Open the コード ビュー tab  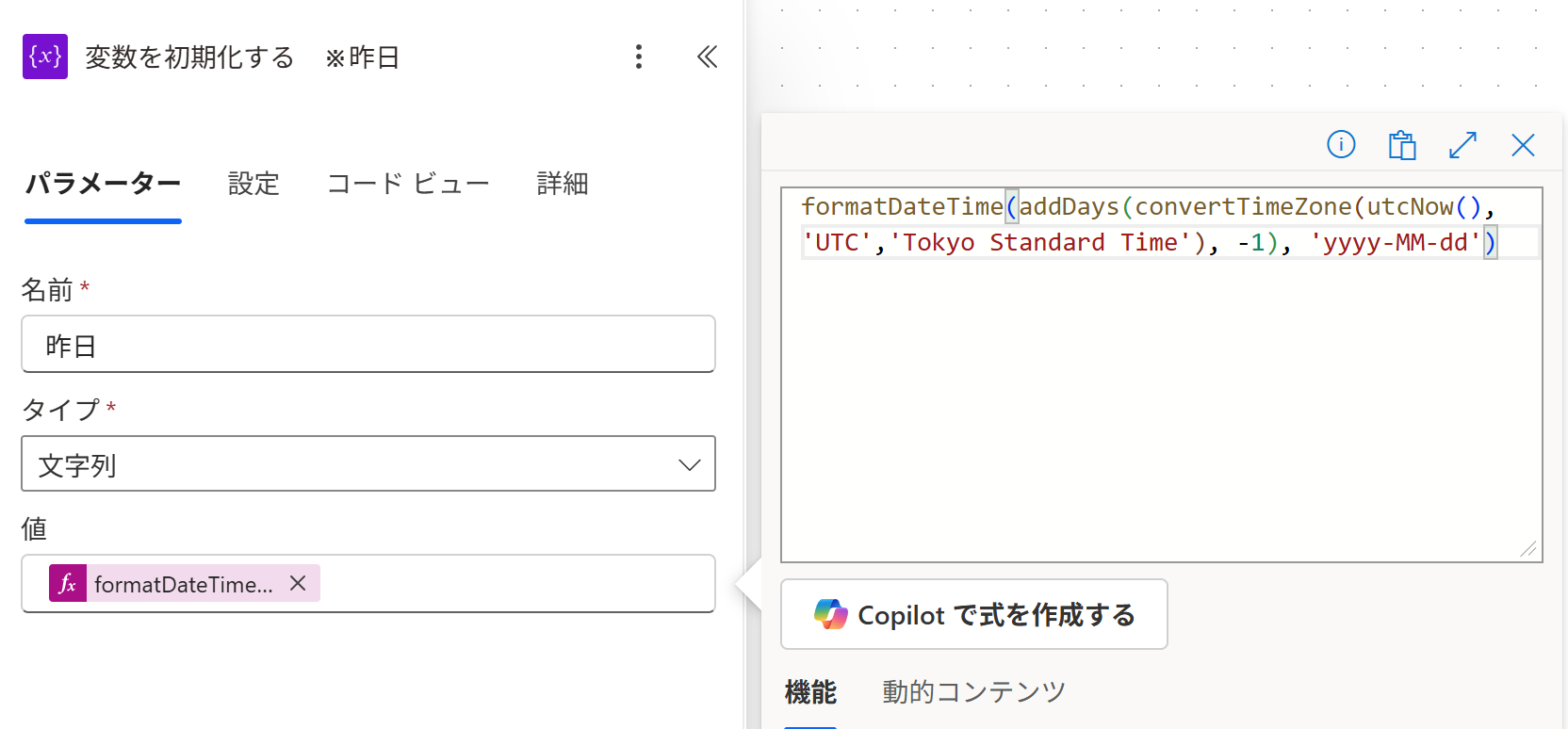pos(407,184)
